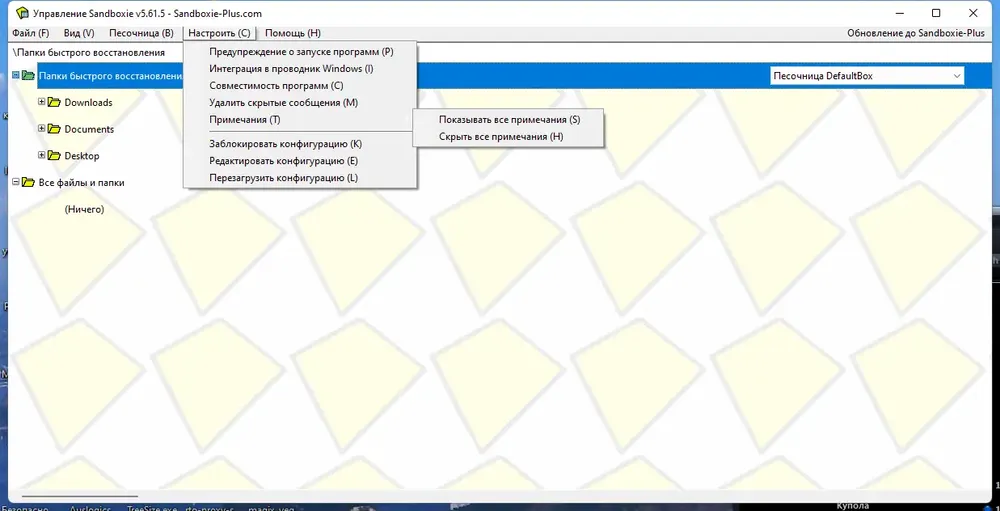1000x511 pixels.
Task: Open the Песочница (B) menu
Action: (141, 33)
